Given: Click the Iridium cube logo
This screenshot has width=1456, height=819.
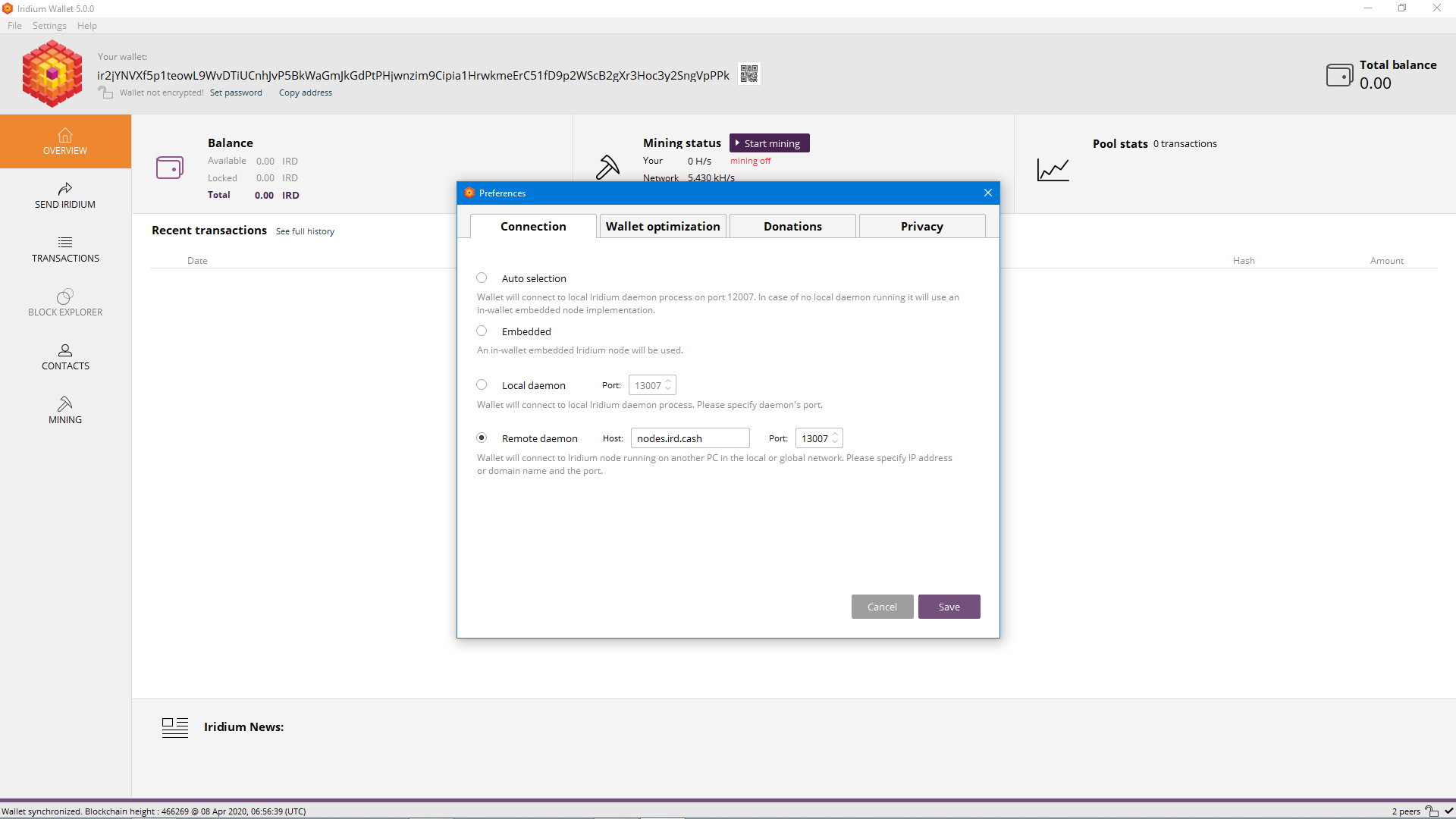Looking at the screenshot, I should 52,74.
